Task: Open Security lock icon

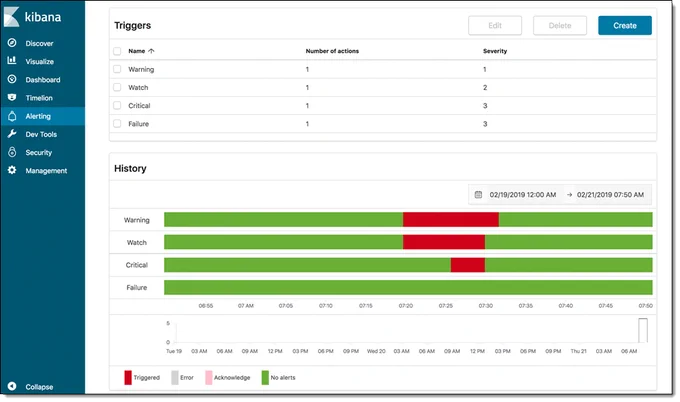Action: coord(12,152)
